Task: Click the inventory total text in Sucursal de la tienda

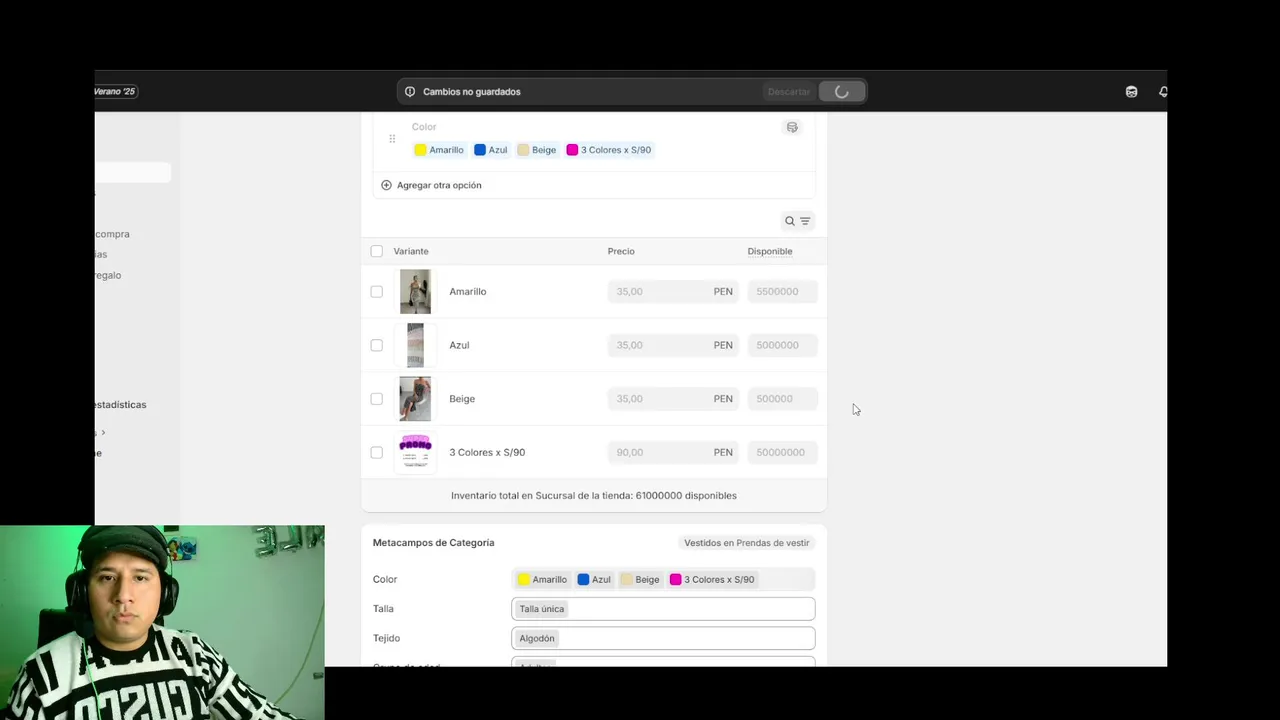Action: point(594,496)
